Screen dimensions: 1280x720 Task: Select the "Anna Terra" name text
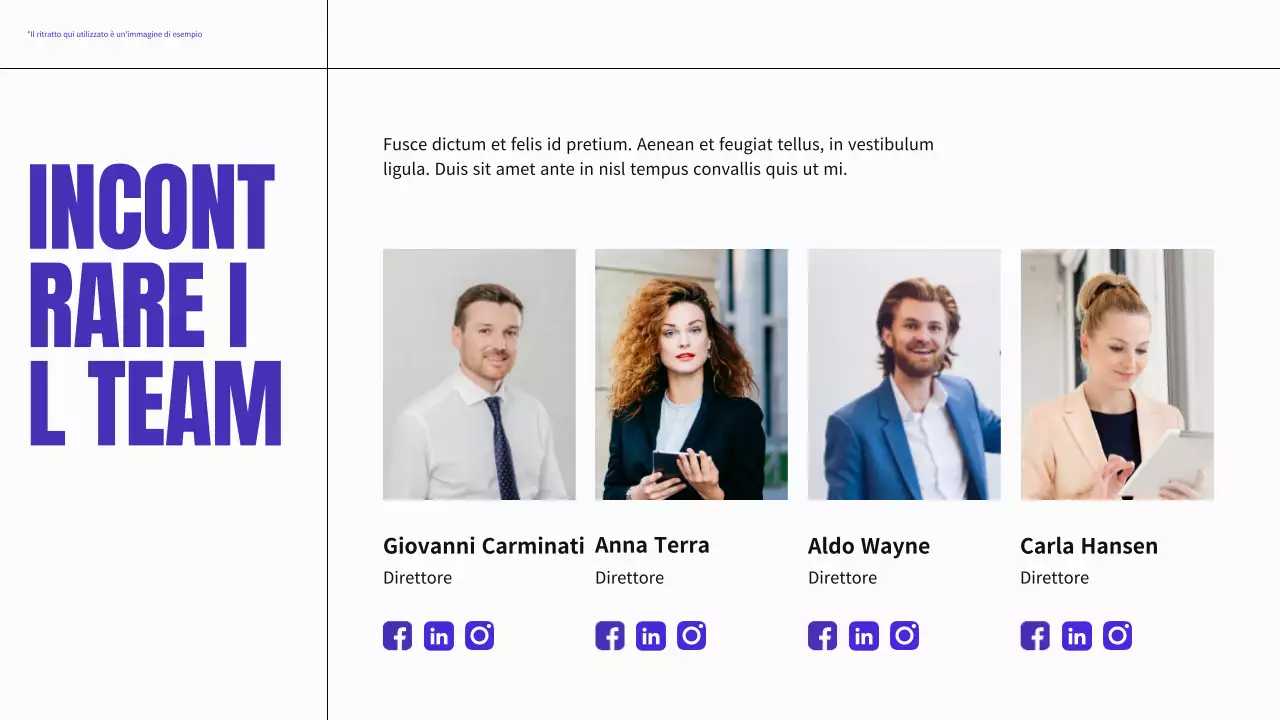coord(652,545)
